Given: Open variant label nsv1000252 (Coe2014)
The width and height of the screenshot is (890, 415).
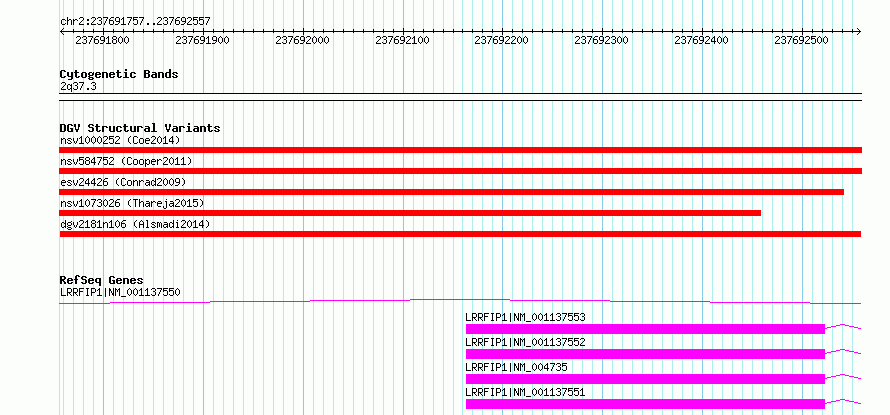Looking at the screenshot, I should point(120,140).
